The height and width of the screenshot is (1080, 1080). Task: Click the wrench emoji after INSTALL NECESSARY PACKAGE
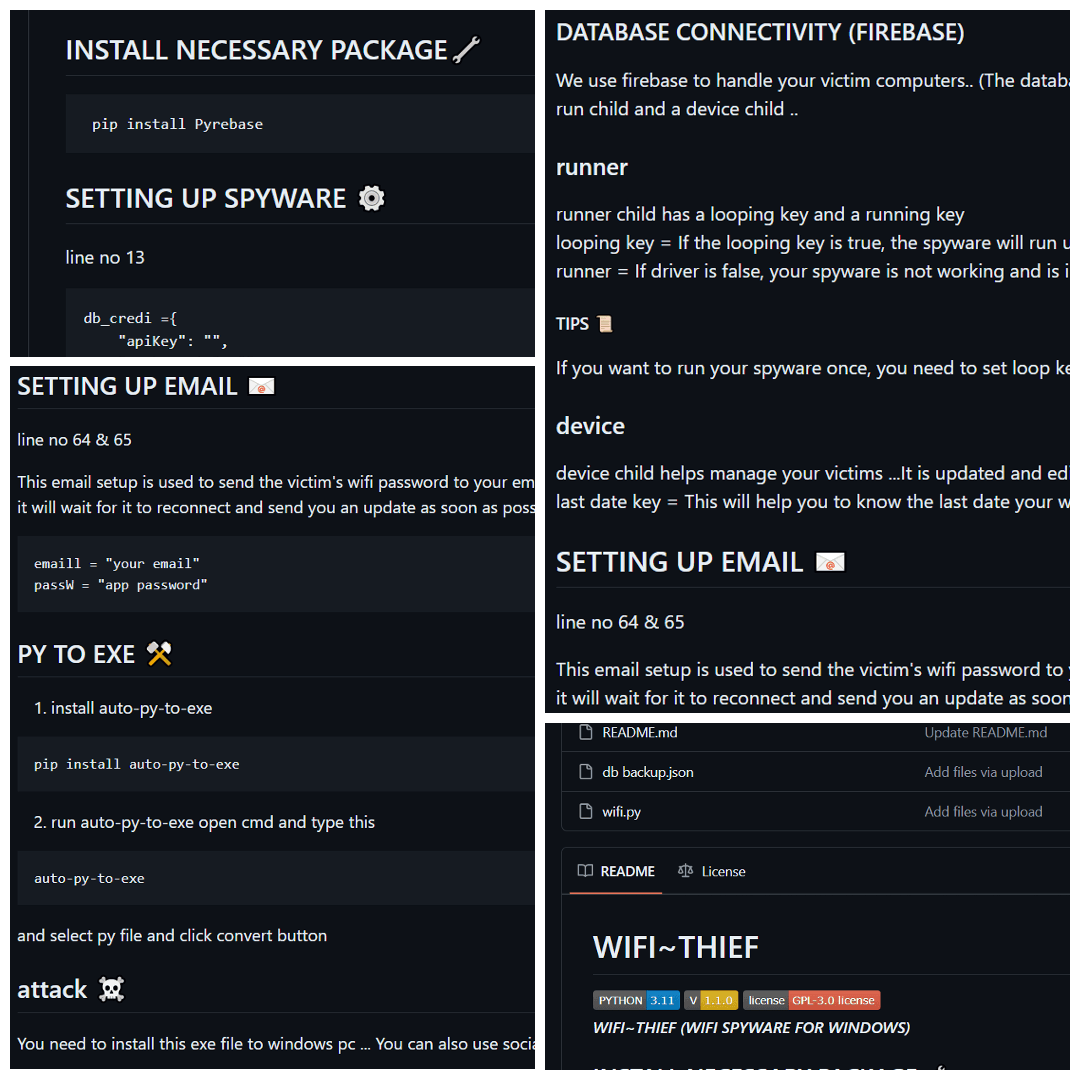pyautogui.click(x=466, y=50)
